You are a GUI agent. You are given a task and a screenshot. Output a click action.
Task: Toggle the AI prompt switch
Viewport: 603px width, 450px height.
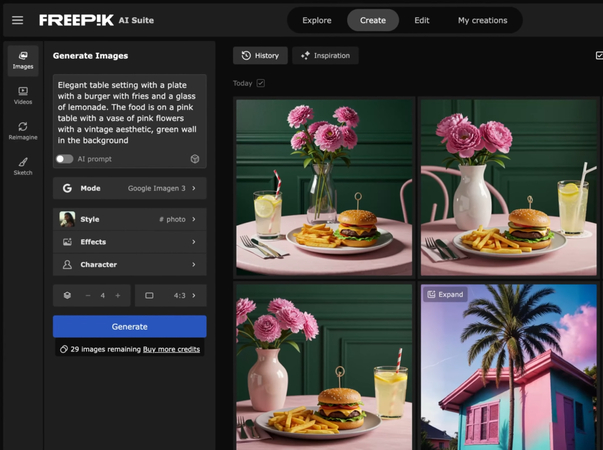(x=65, y=159)
